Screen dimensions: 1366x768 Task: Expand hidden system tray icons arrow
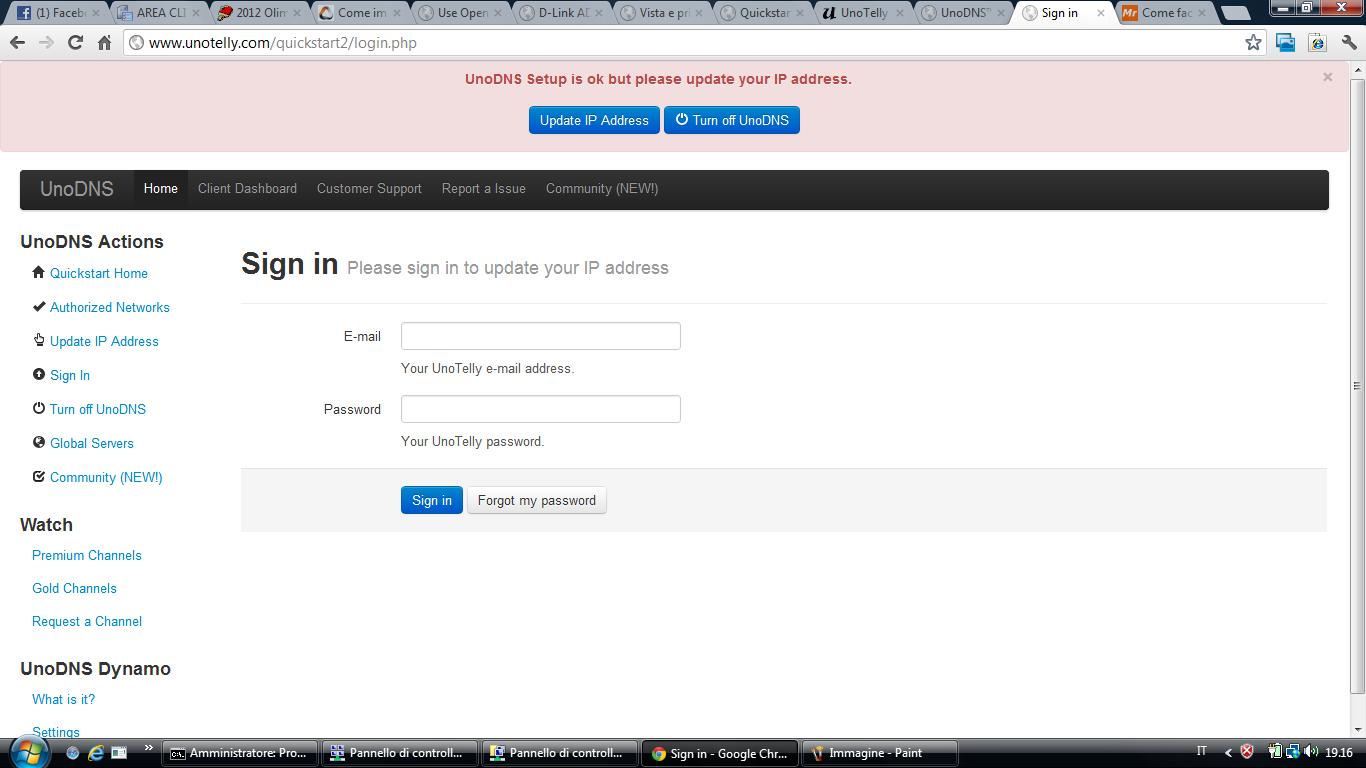click(1228, 753)
